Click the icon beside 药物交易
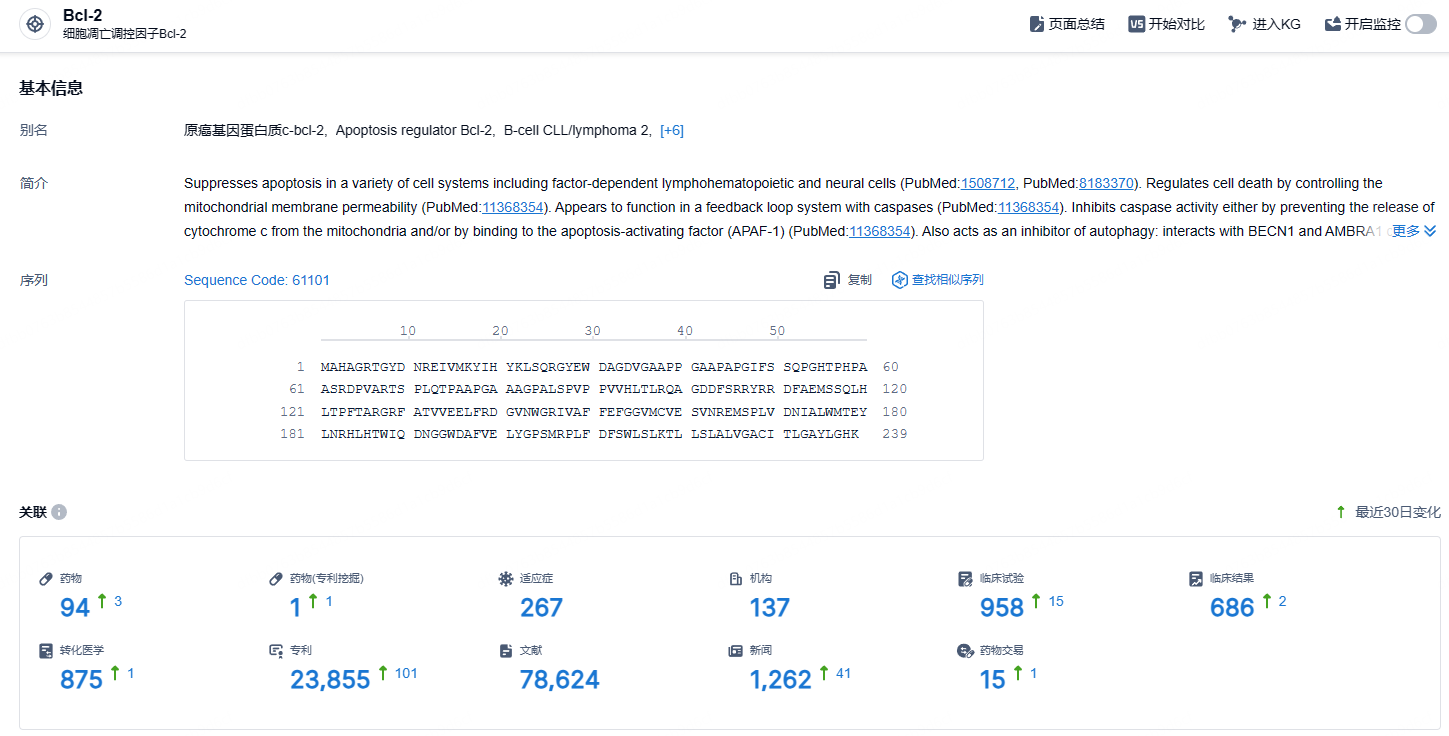This screenshot has width=1449, height=736. point(965,650)
